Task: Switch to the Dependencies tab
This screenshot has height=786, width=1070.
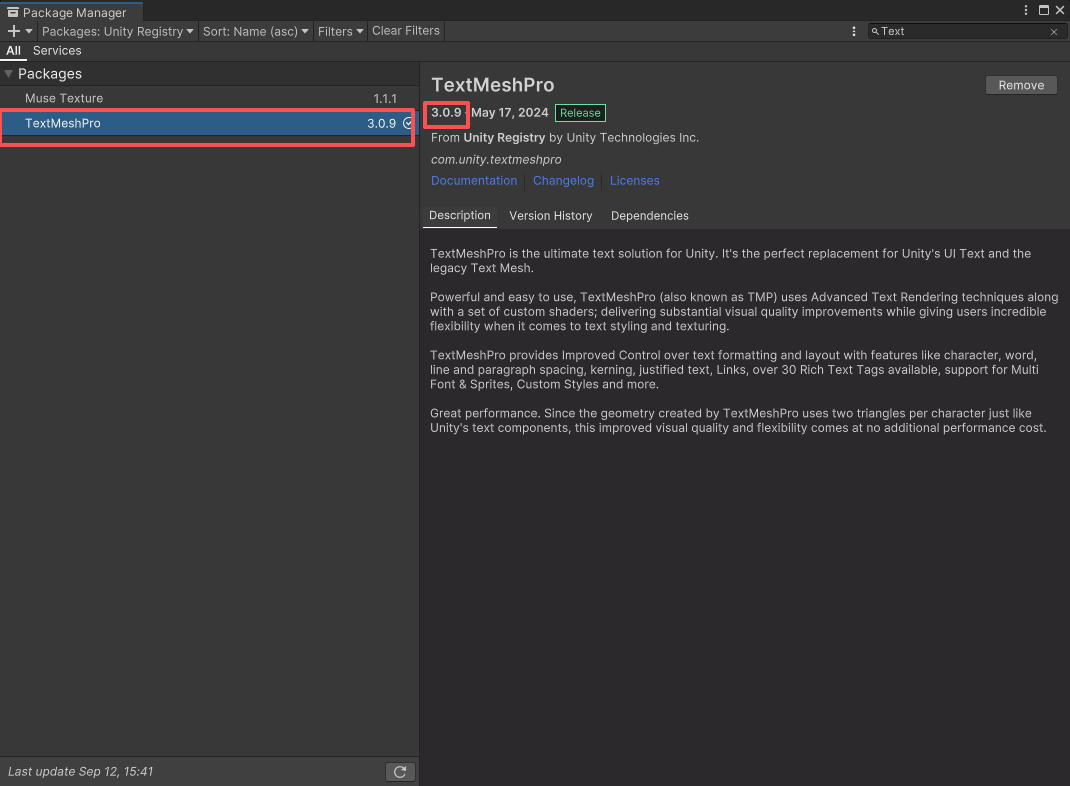Action: click(x=650, y=216)
